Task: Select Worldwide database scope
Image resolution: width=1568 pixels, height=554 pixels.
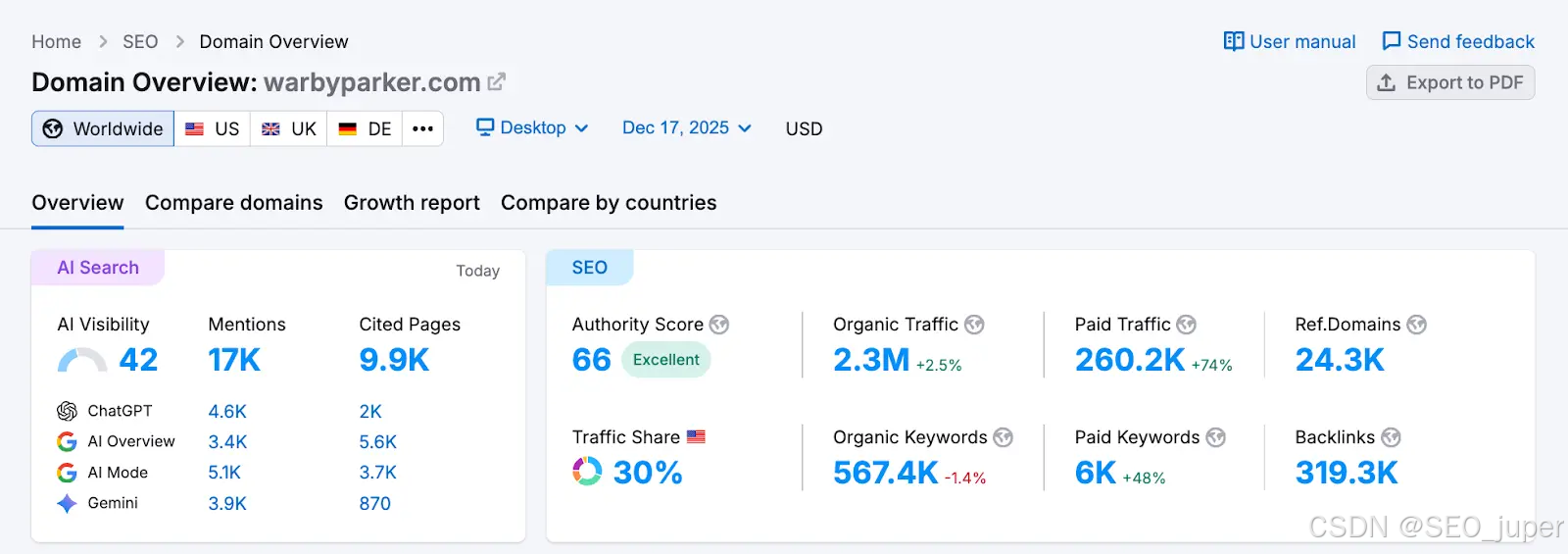Action: tap(103, 128)
